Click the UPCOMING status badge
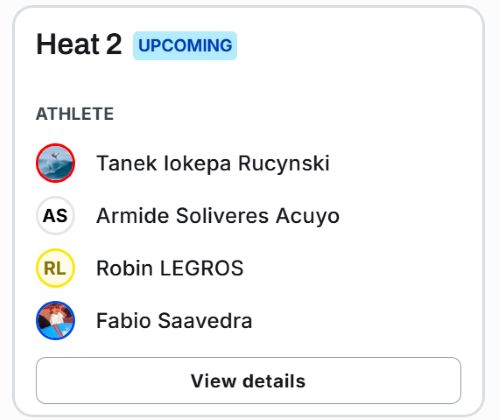 (x=185, y=46)
